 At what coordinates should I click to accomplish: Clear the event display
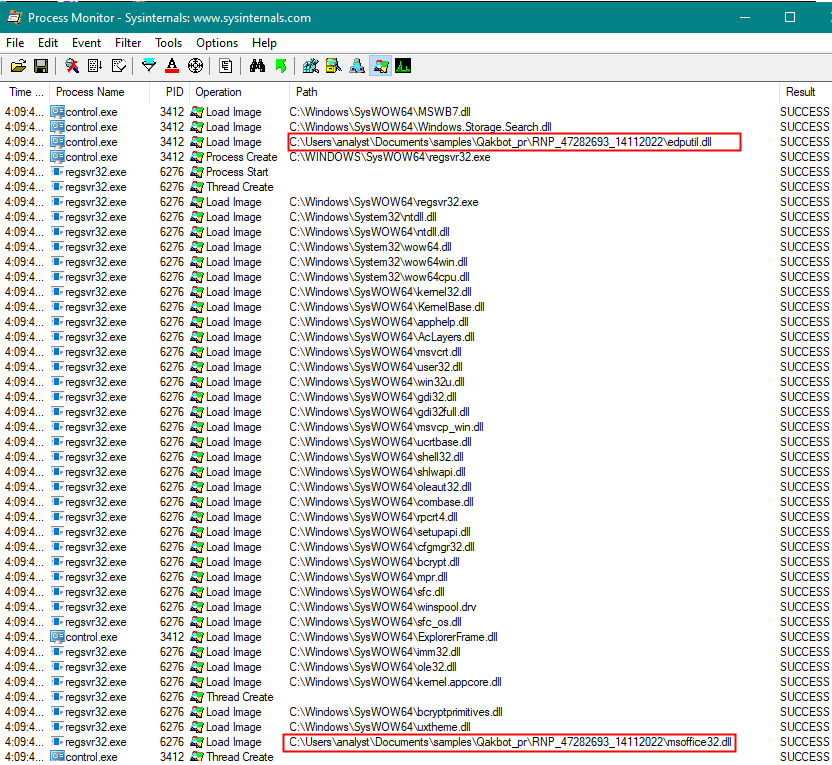click(x=119, y=66)
